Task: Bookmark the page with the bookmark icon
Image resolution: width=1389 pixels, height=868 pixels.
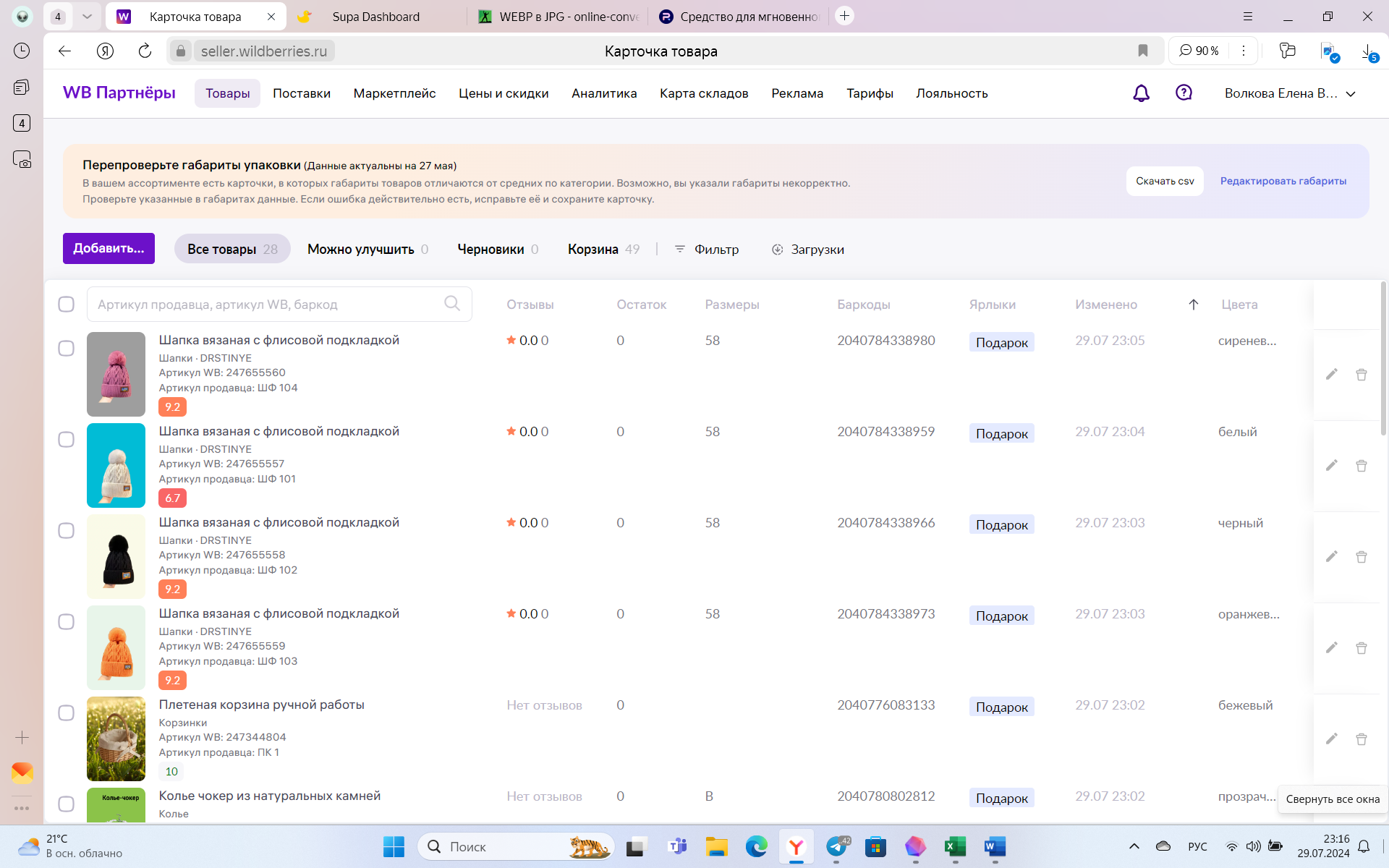Action: pyautogui.click(x=1143, y=51)
